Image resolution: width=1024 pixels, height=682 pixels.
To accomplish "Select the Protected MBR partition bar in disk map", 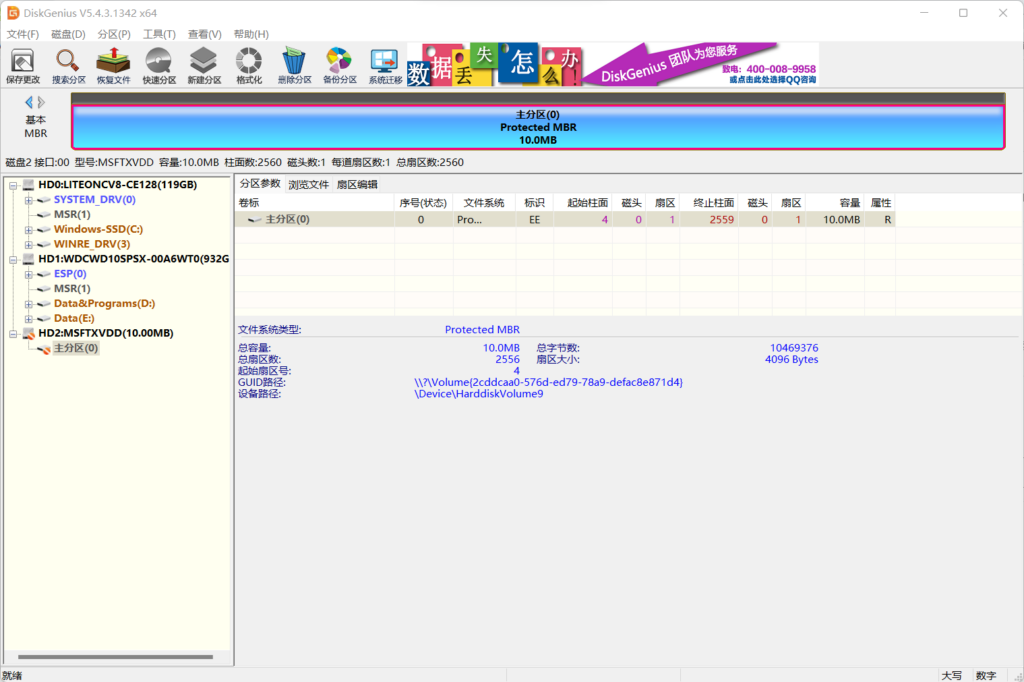I will coord(538,127).
